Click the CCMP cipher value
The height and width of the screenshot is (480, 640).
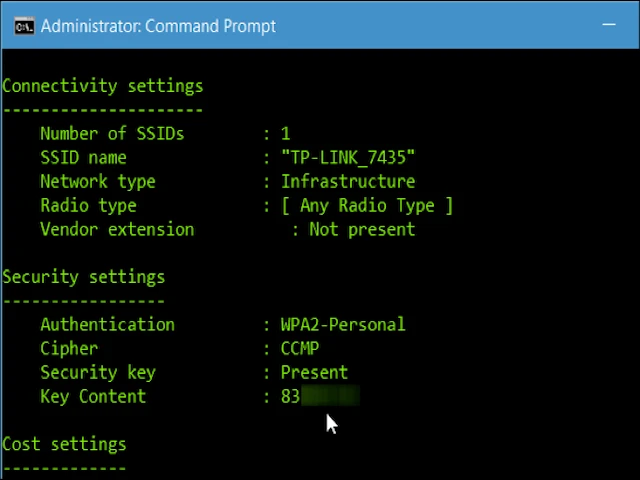[300, 349]
